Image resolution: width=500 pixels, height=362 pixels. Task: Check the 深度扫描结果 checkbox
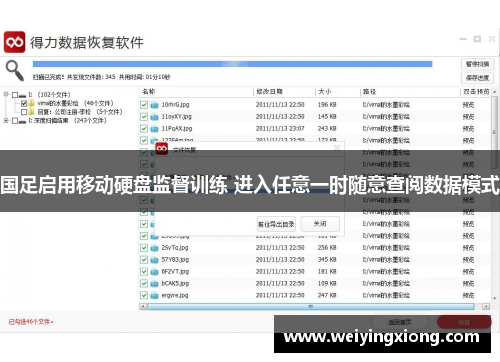tap(15, 121)
